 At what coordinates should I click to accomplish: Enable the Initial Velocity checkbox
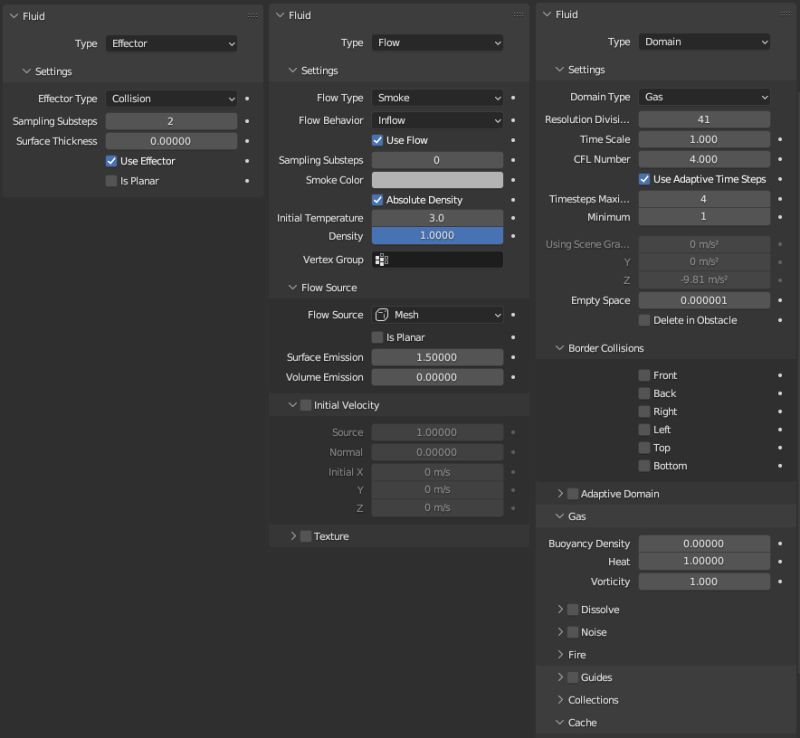click(x=306, y=405)
